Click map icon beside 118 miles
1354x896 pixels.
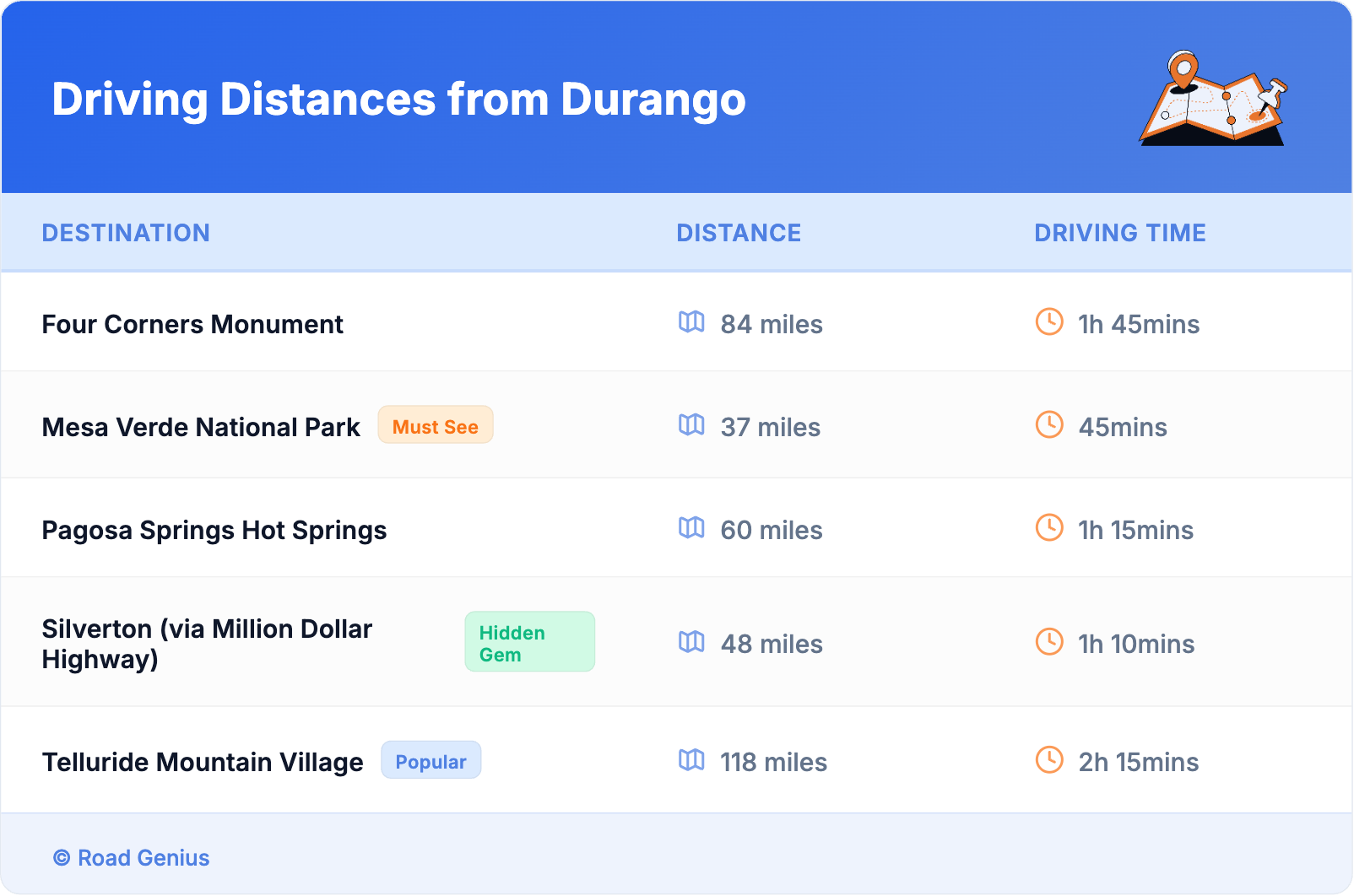(691, 760)
